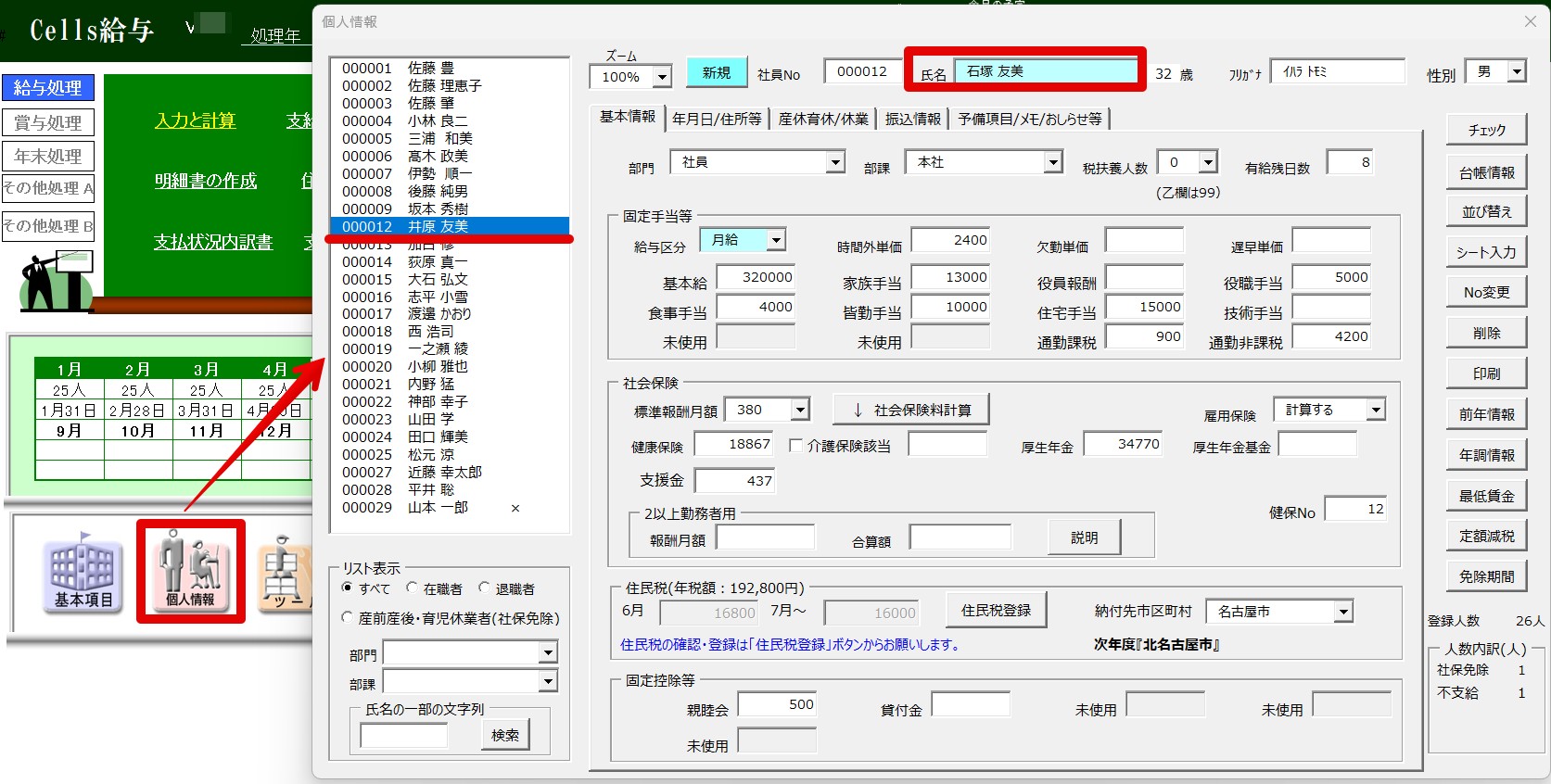
Task: Switch to the 基本情報 tab
Action: tap(628, 117)
